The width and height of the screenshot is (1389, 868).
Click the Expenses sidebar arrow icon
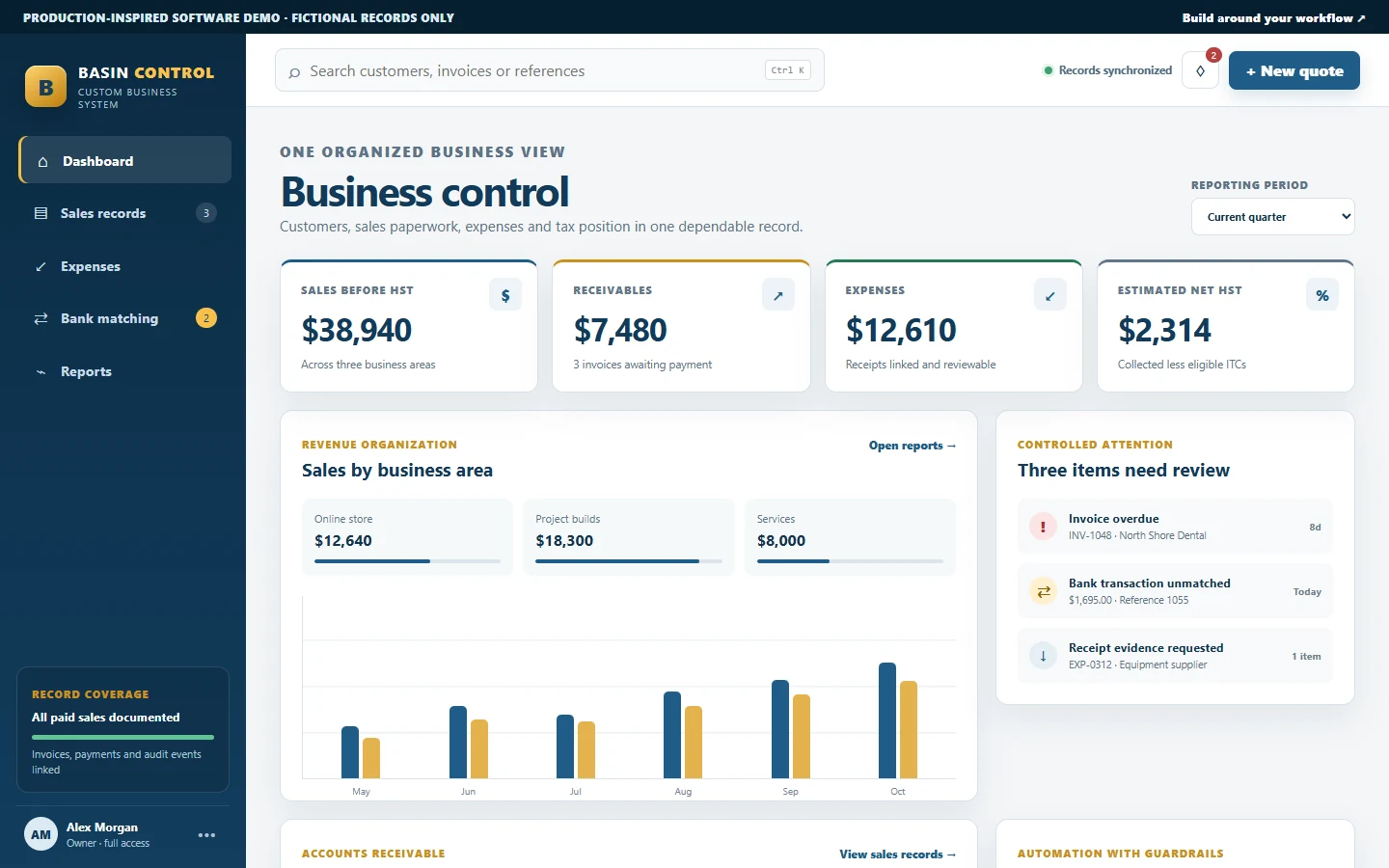(41, 266)
